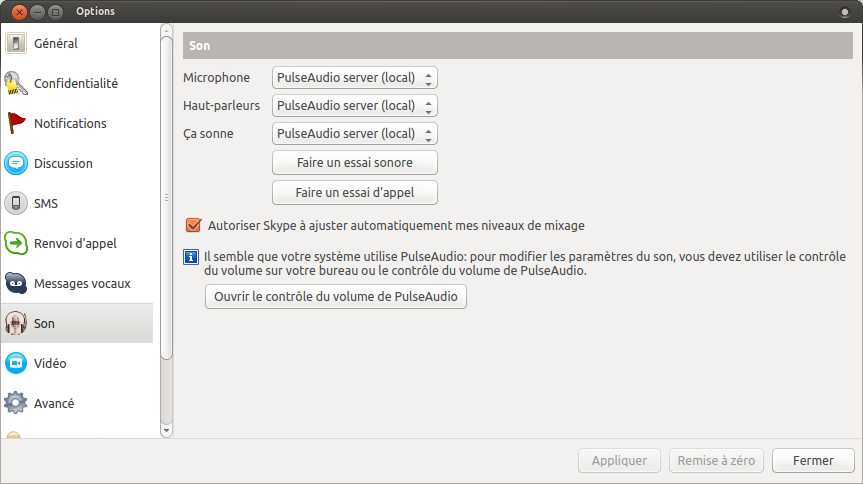The height and width of the screenshot is (484, 863).
Task: Toggle the Autoriser Skype mixage checkbox
Action: pos(194,225)
